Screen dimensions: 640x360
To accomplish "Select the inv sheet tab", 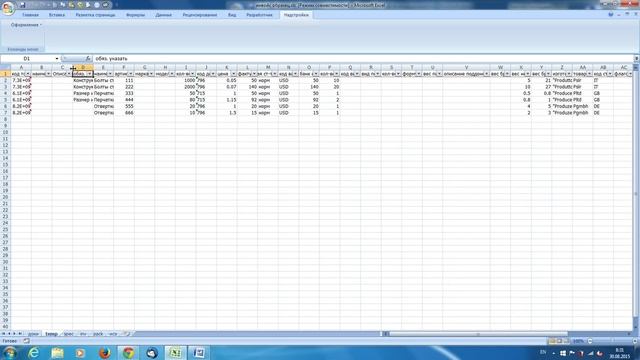I will (83, 334).
